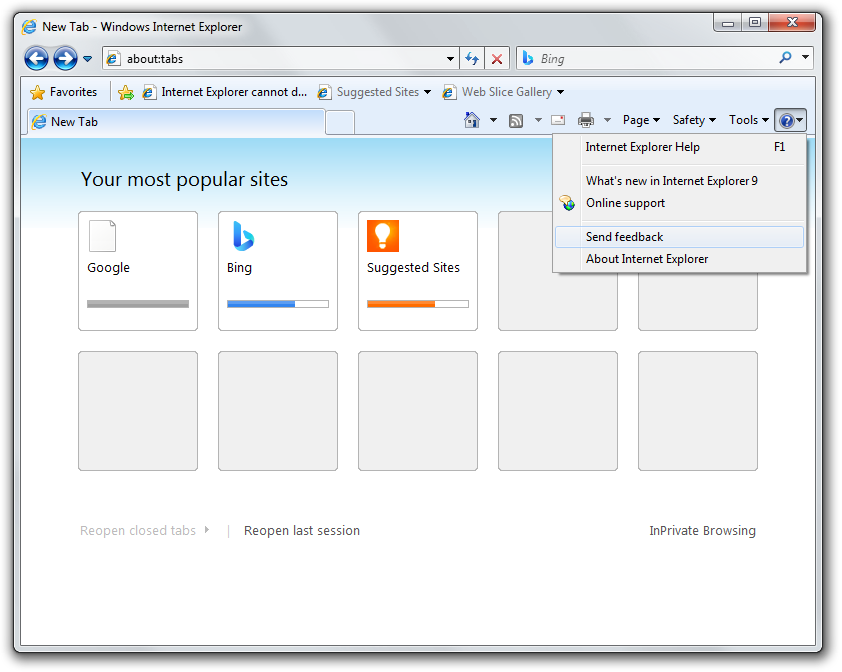Open the Page menu
Screen dimensions: 842x672
(x=641, y=120)
